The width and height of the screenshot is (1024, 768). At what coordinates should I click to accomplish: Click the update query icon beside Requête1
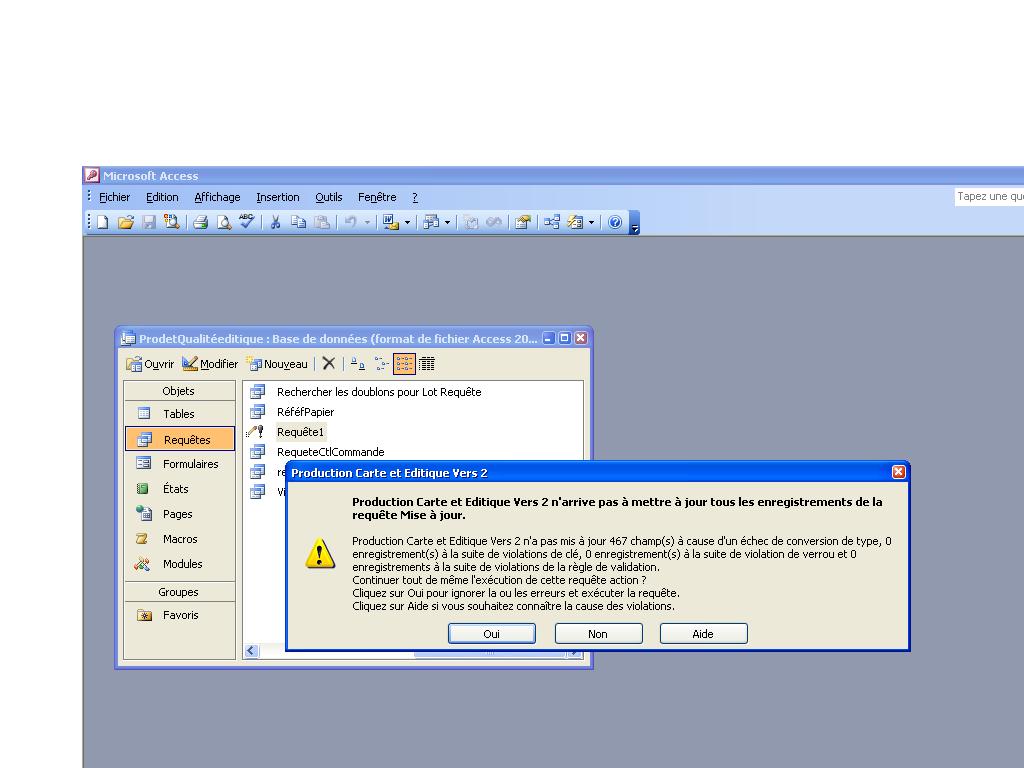point(255,432)
